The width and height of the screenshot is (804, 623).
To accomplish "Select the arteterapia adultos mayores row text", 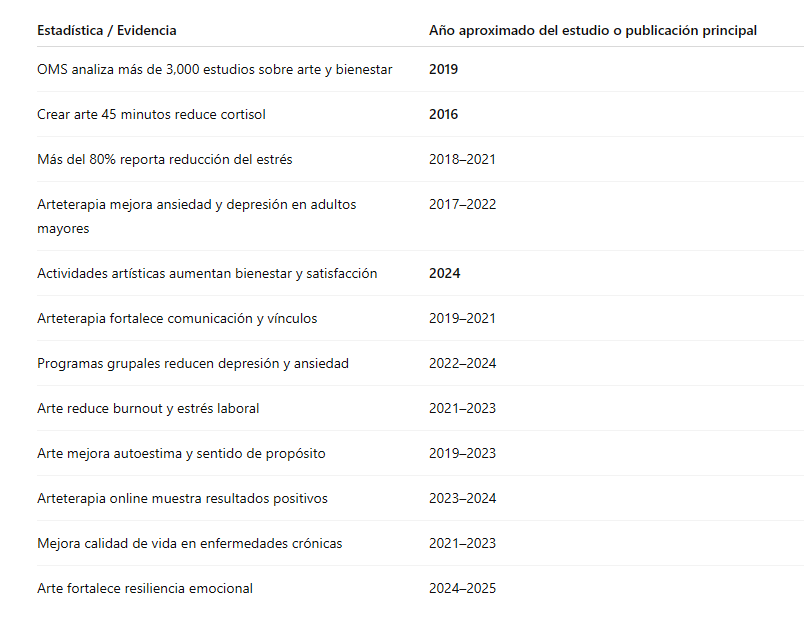I will pyautogui.click(x=196, y=216).
